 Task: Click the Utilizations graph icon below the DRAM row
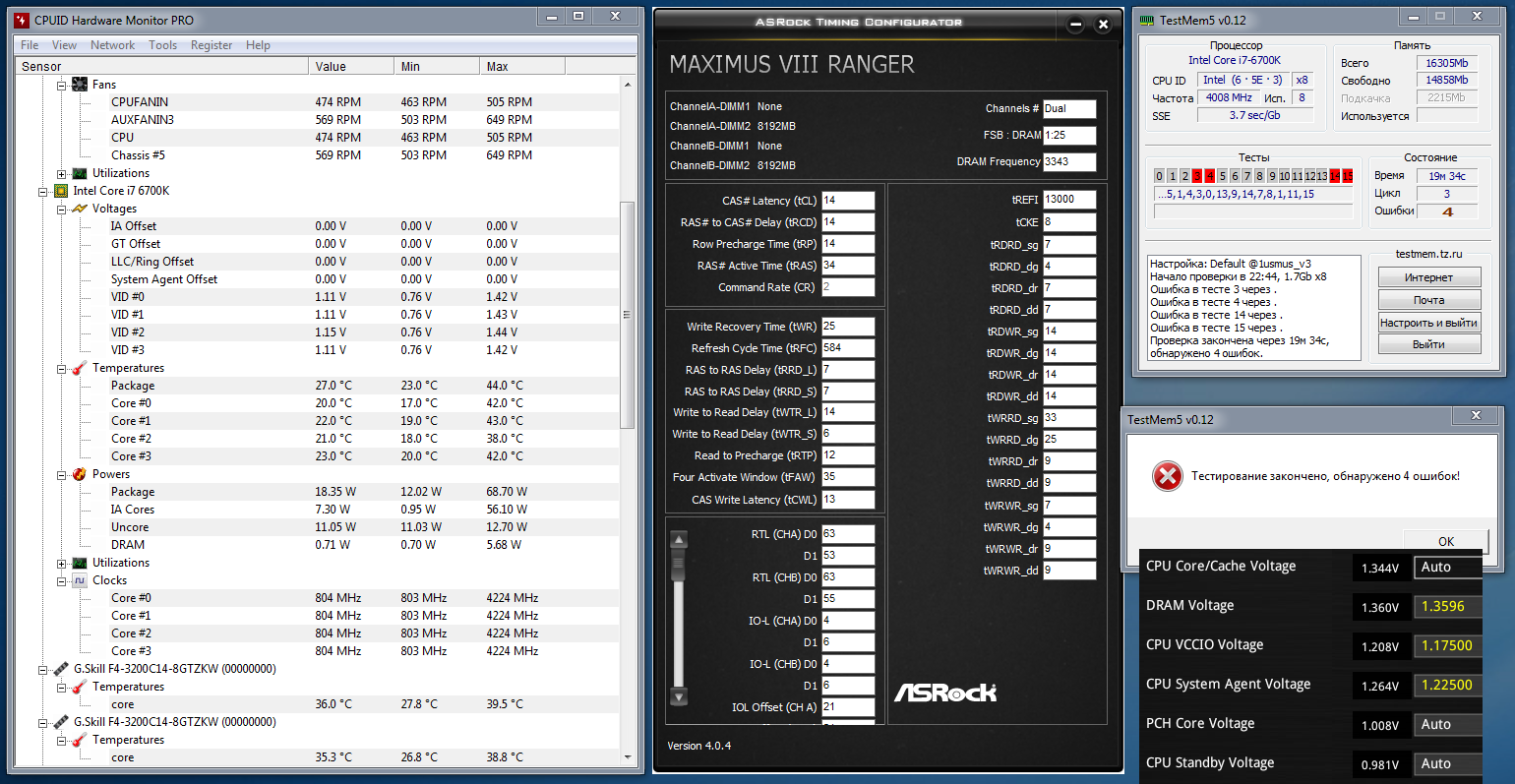80,563
